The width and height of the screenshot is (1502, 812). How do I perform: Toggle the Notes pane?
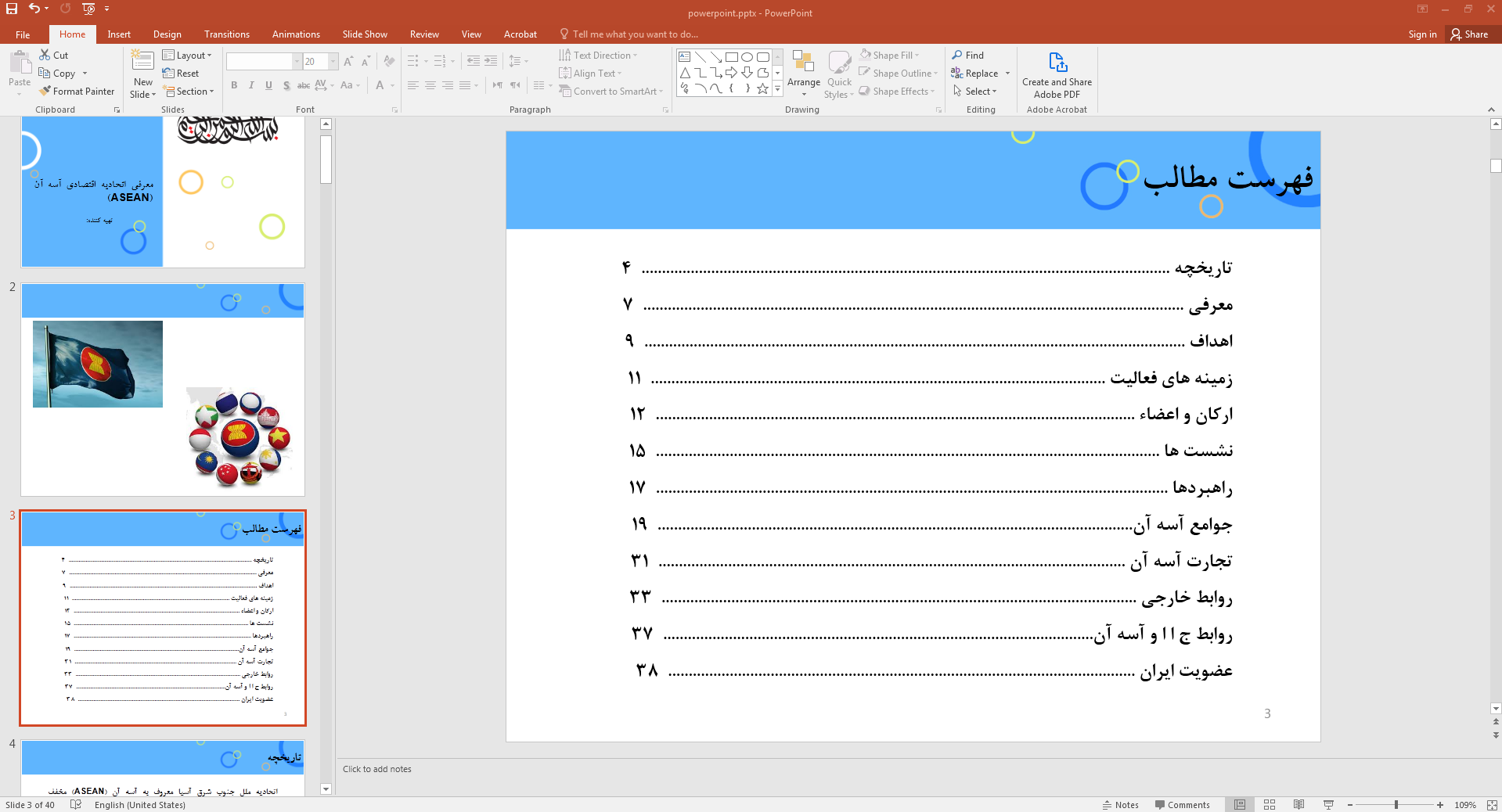pyautogui.click(x=1121, y=805)
